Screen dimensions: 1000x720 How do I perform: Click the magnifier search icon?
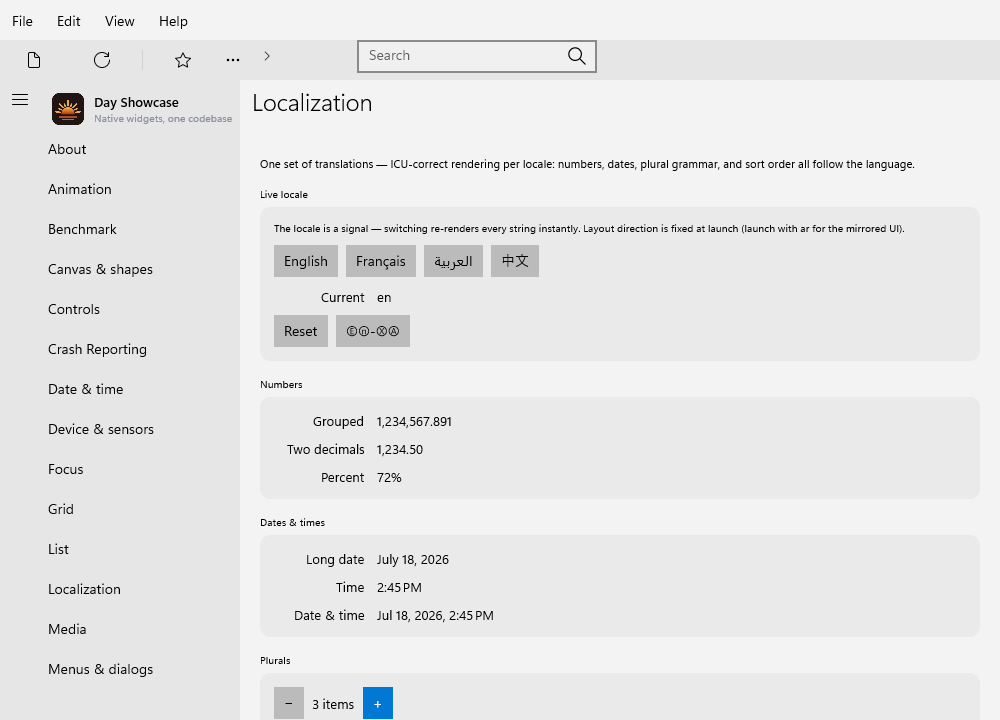point(577,56)
